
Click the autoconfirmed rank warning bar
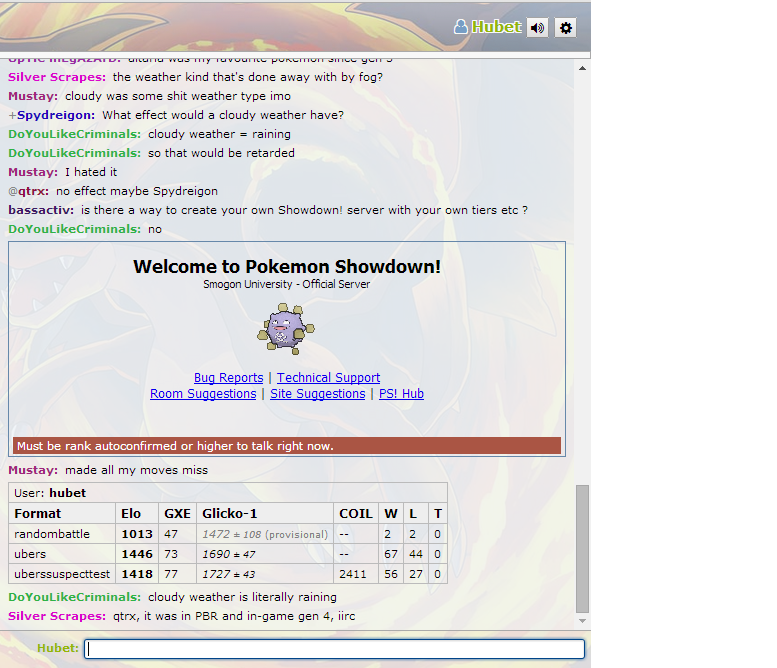pyautogui.click(x=287, y=445)
